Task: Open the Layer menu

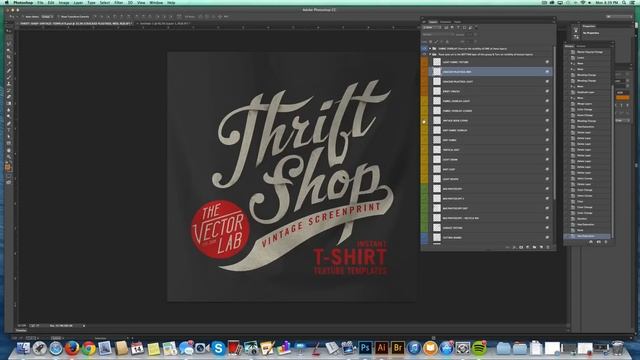Action: 78,2
